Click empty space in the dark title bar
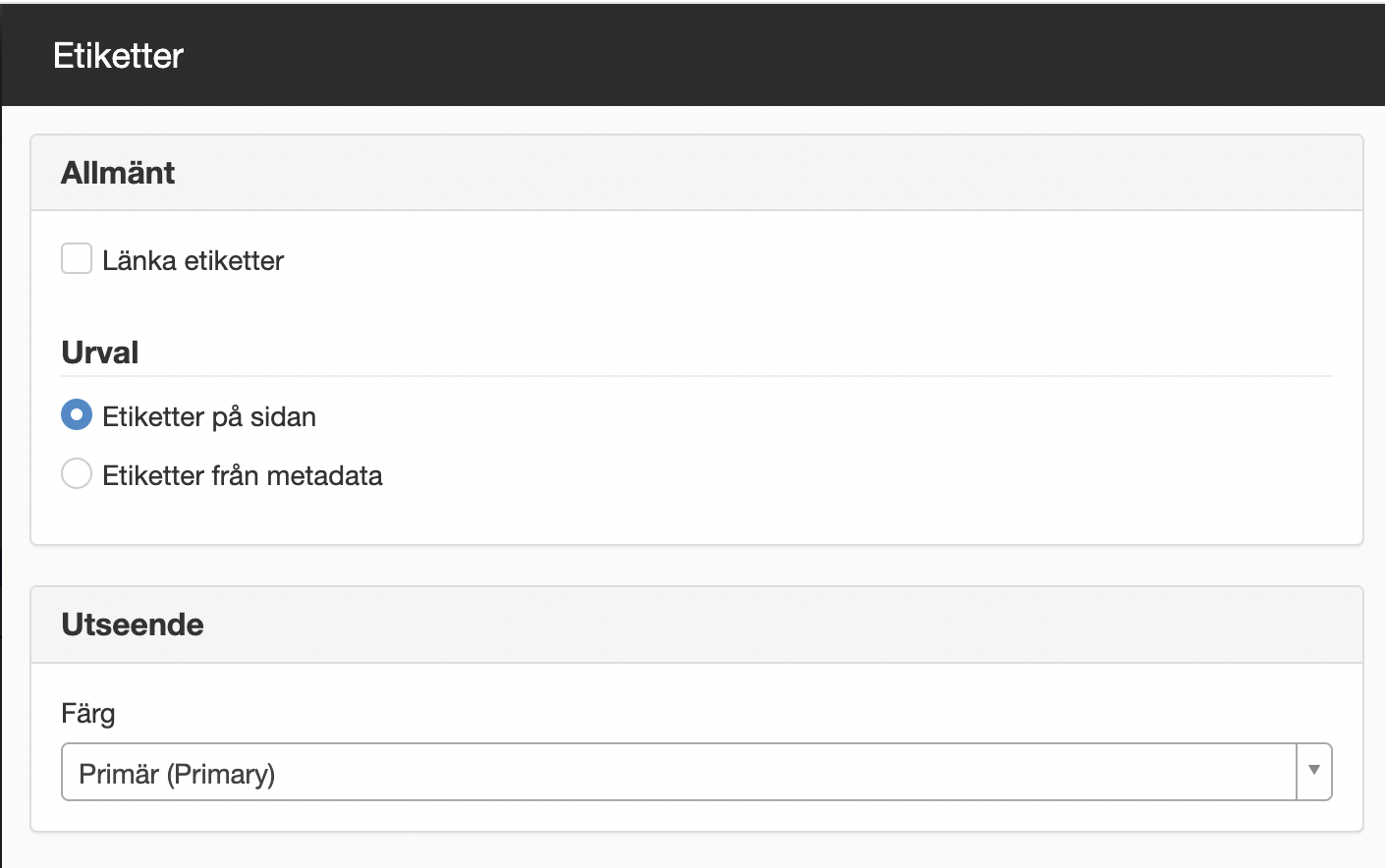The width and height of the screenshot is (1385, 868). click(x=786, y=56)
